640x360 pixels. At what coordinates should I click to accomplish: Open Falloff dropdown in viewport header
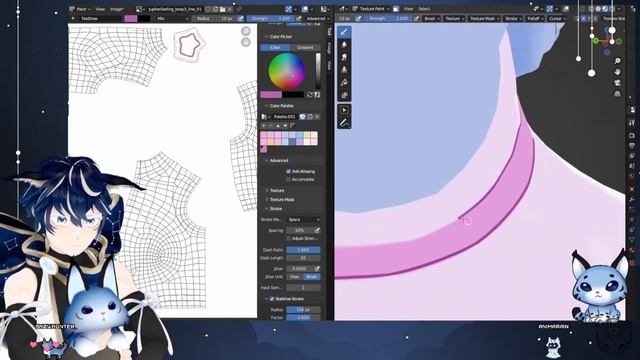point(535,18)
